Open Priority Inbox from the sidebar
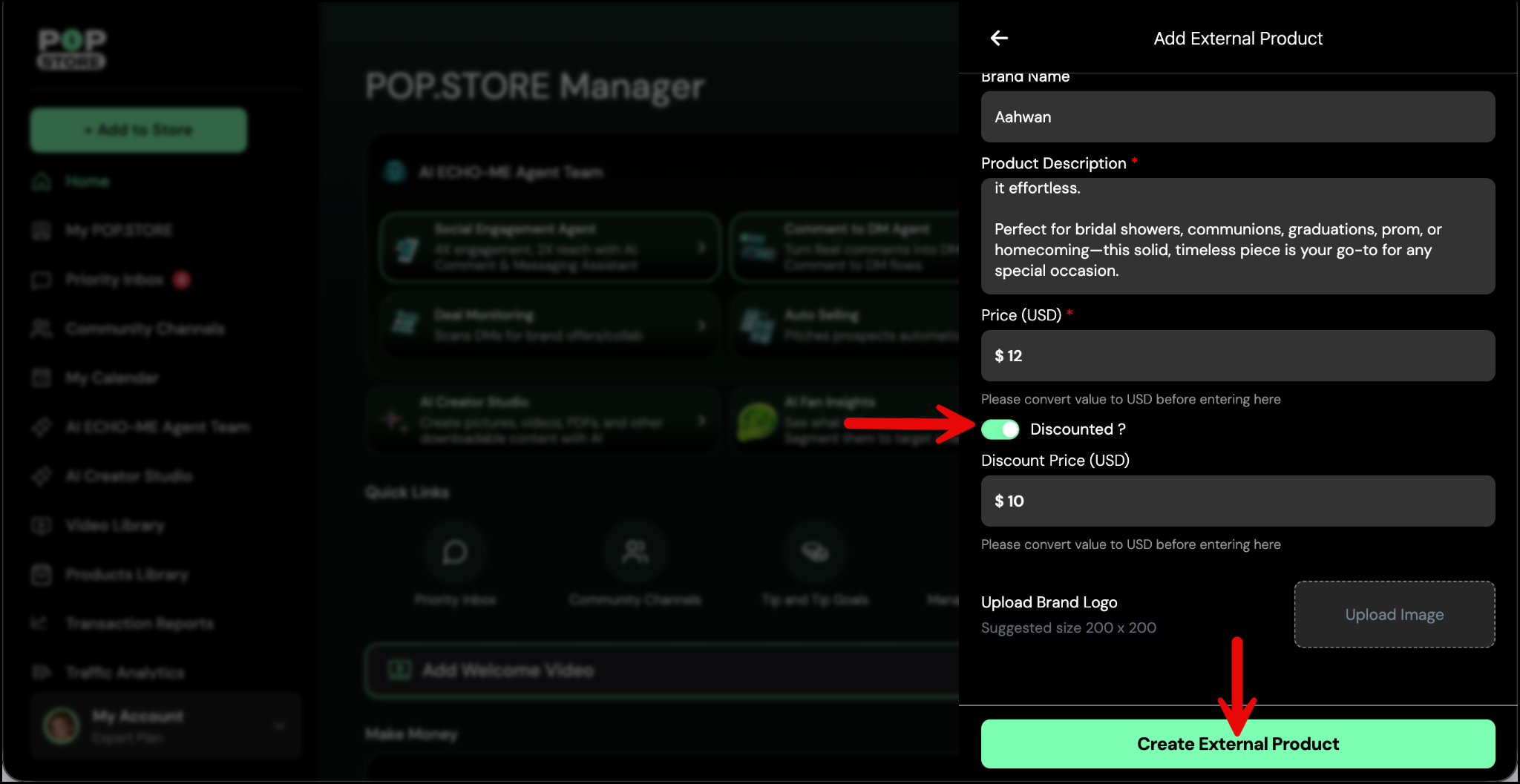Image resolution: width=1520 pixels, height=784 pixels. (x=114, y=280)
